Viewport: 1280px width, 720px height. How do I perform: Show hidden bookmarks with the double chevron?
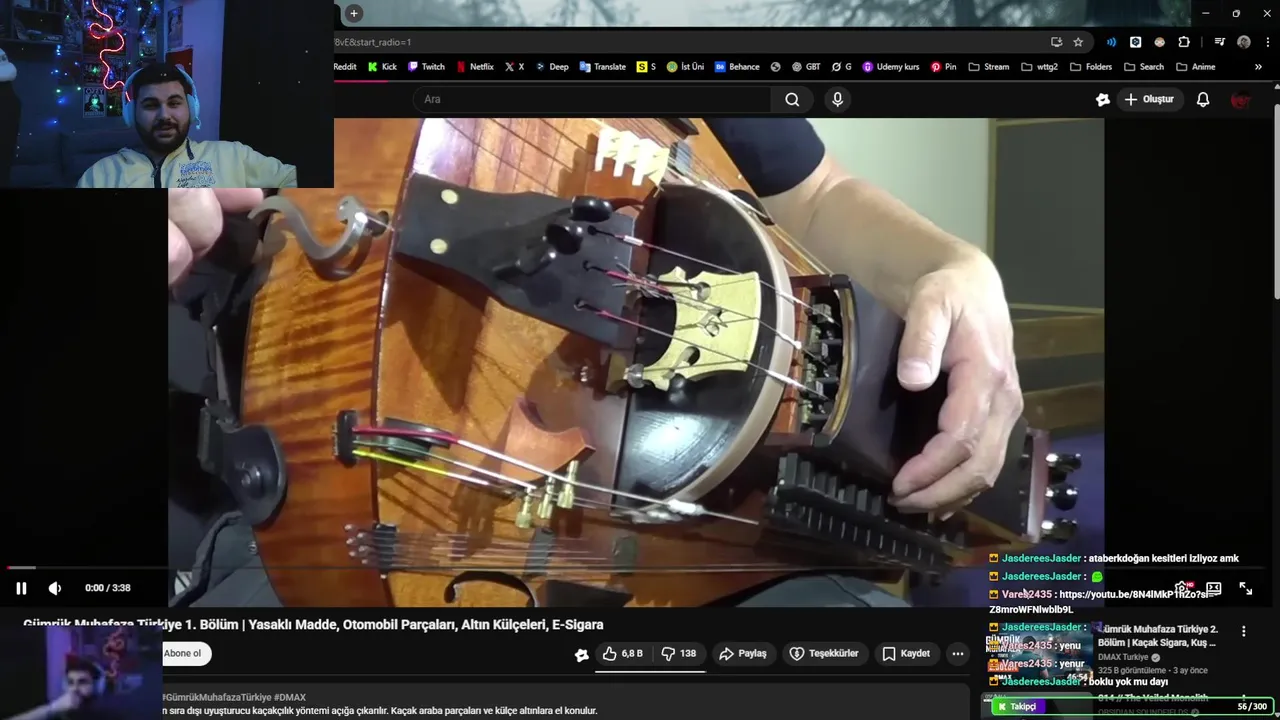[1258, 67]
